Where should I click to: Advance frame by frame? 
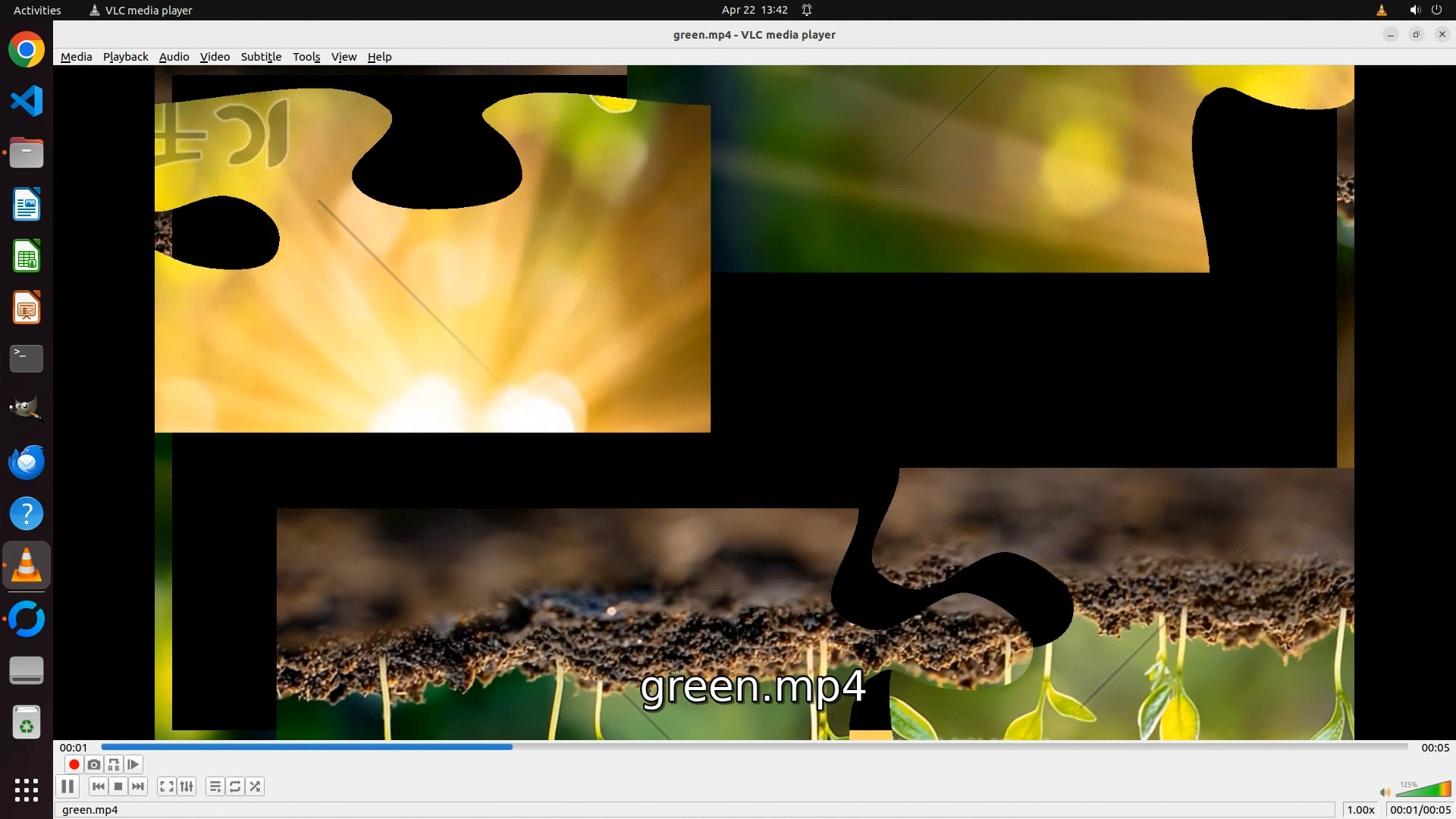coord(133,764)
